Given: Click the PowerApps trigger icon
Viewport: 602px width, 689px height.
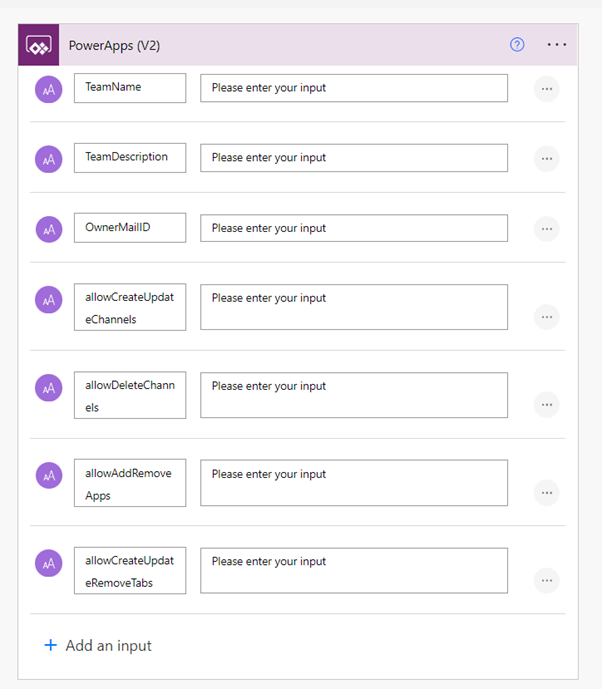Looking at the screenshot, I should click(x=39, y=45).
